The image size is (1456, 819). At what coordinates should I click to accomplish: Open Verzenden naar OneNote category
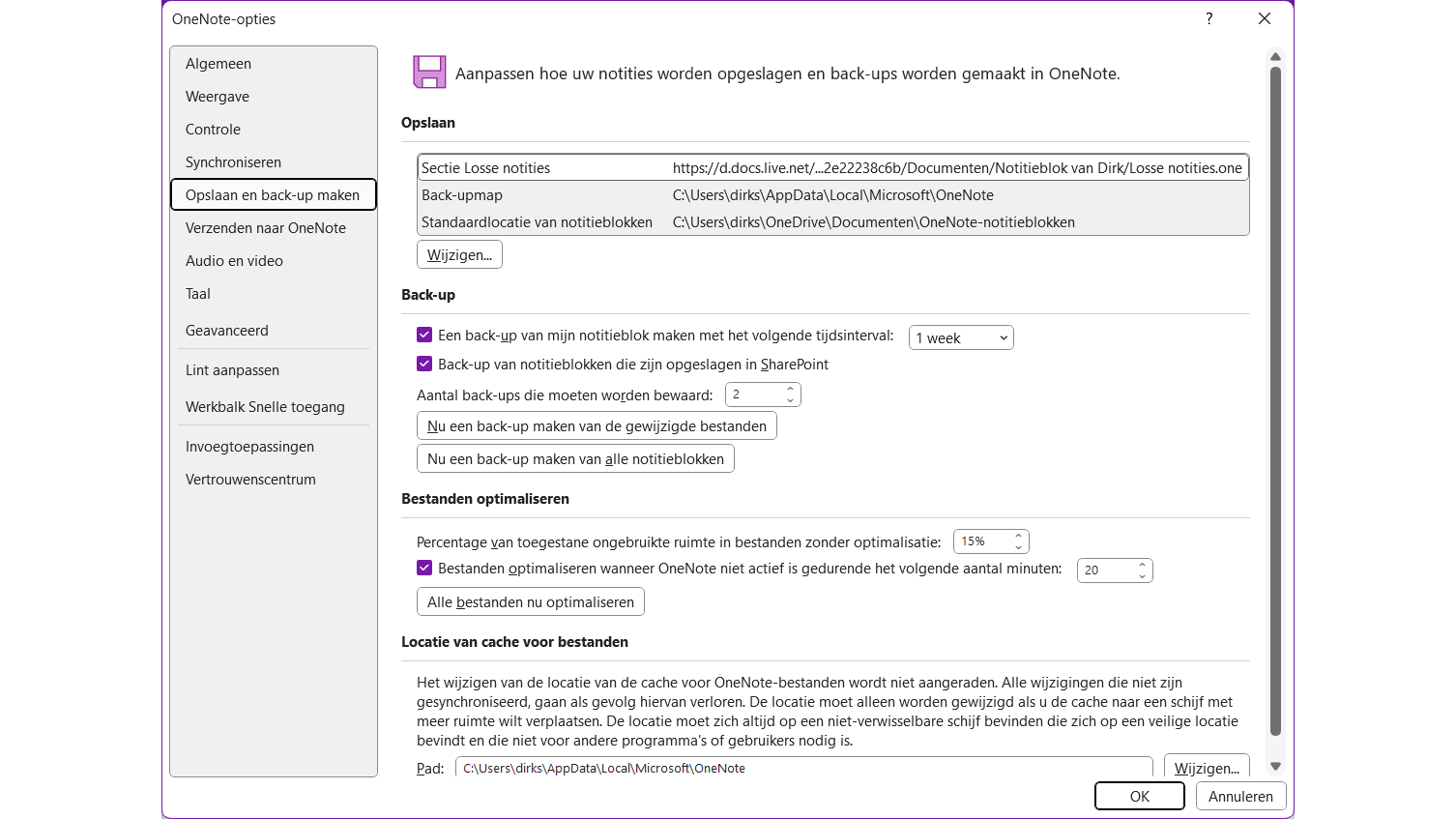click(274, 228)
